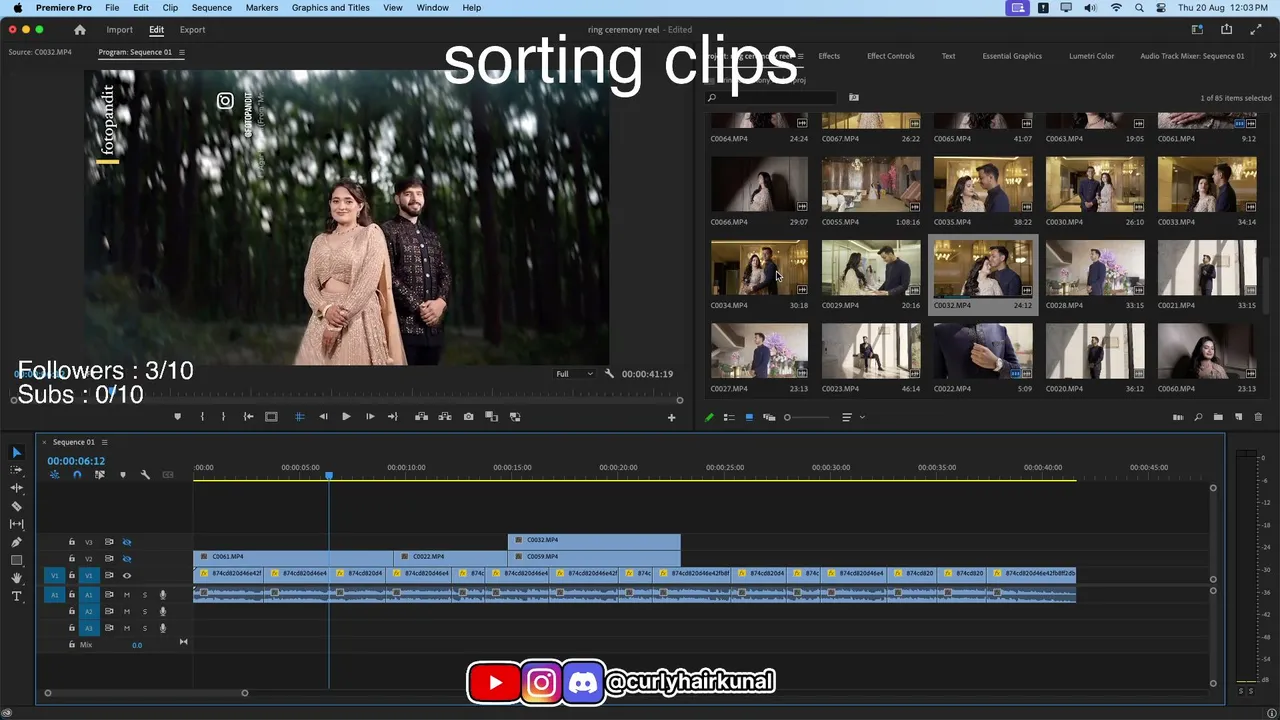Select the Razor tool
The width and height of the screenshot is (1280, 720).
point(16,506)
